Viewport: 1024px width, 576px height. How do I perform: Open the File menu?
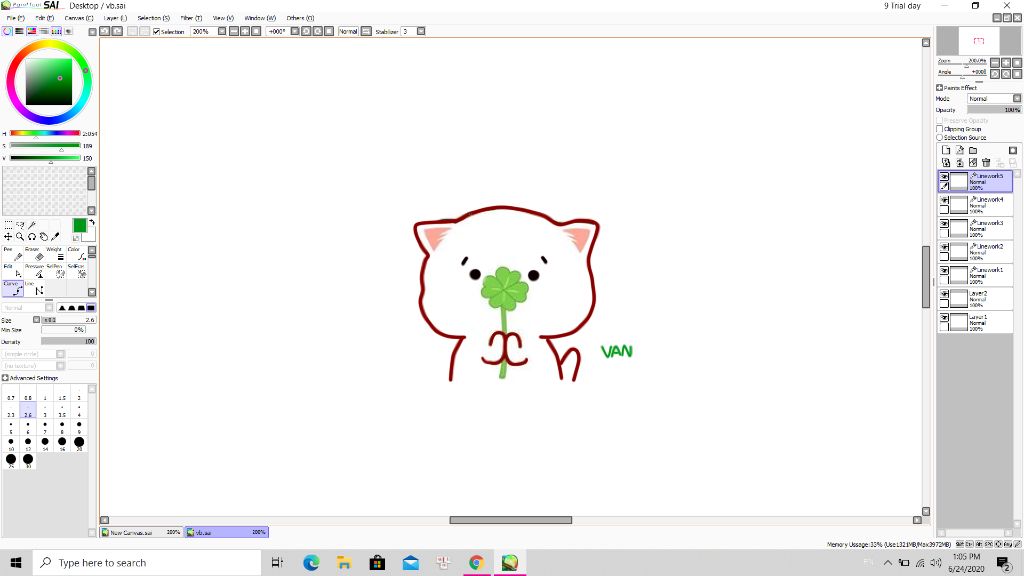(x=16, y=18)
